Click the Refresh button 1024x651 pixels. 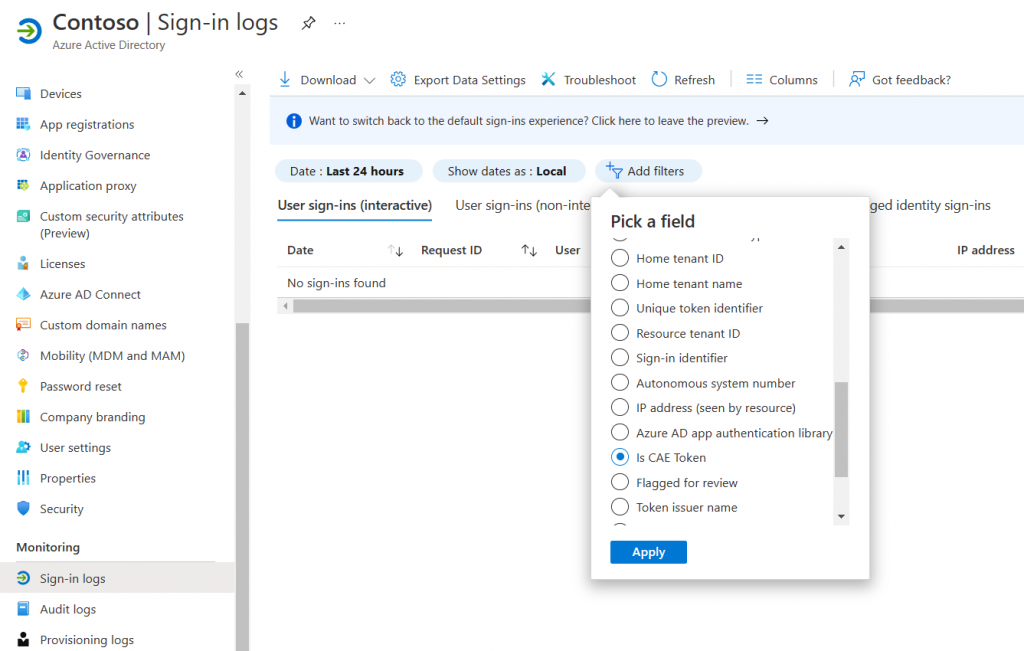click(683, 80)
